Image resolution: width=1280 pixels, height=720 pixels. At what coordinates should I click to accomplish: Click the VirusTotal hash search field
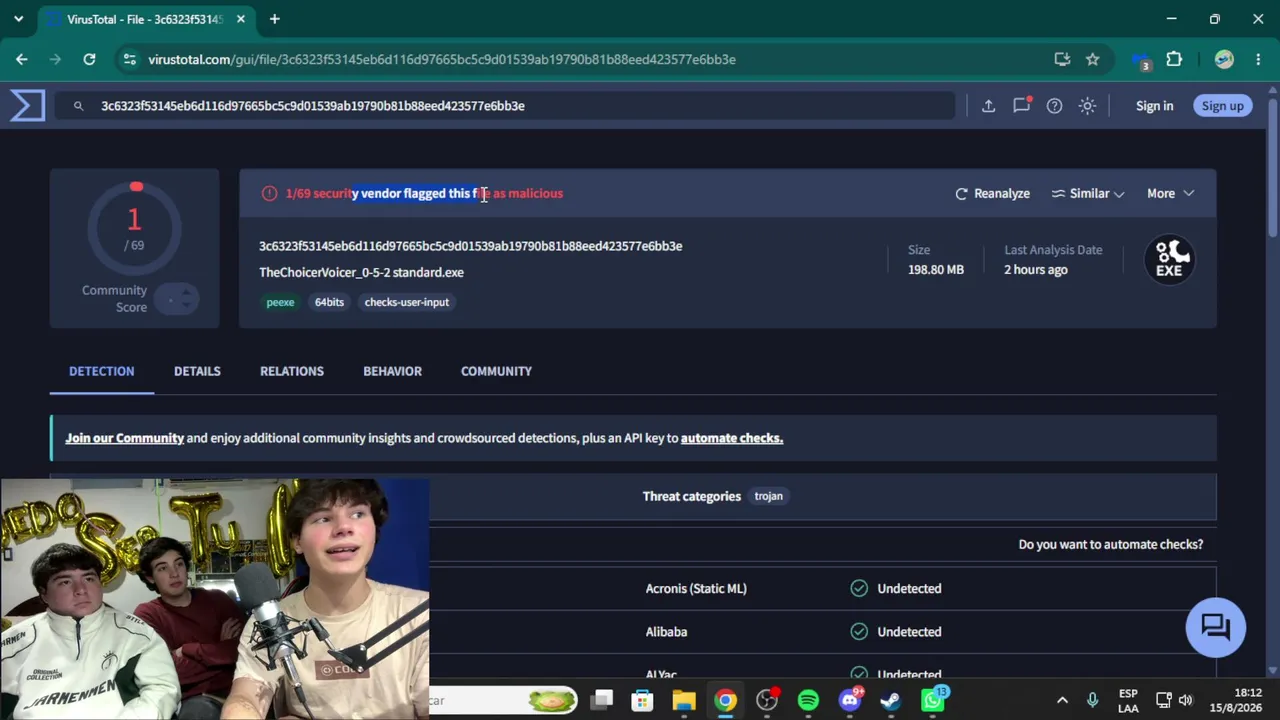(x=505, y=106)
